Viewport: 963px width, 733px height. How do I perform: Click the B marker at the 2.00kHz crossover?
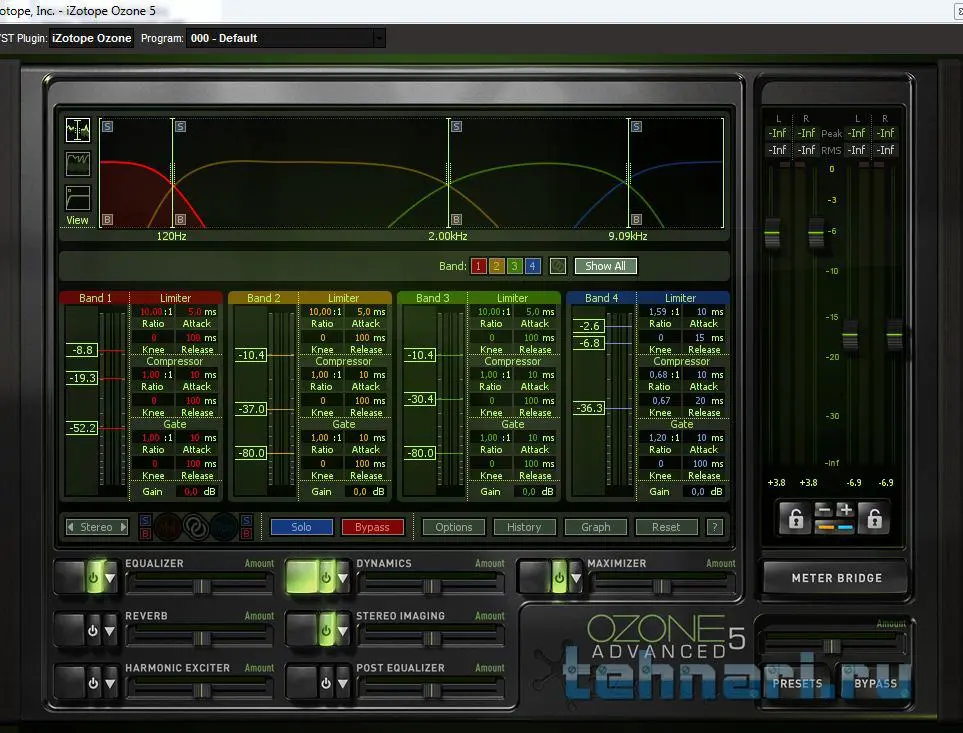click(456, 219)
